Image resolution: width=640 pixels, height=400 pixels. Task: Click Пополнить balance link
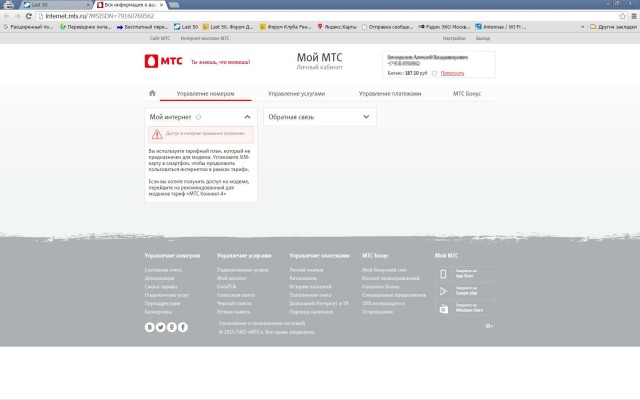point(452,73)
